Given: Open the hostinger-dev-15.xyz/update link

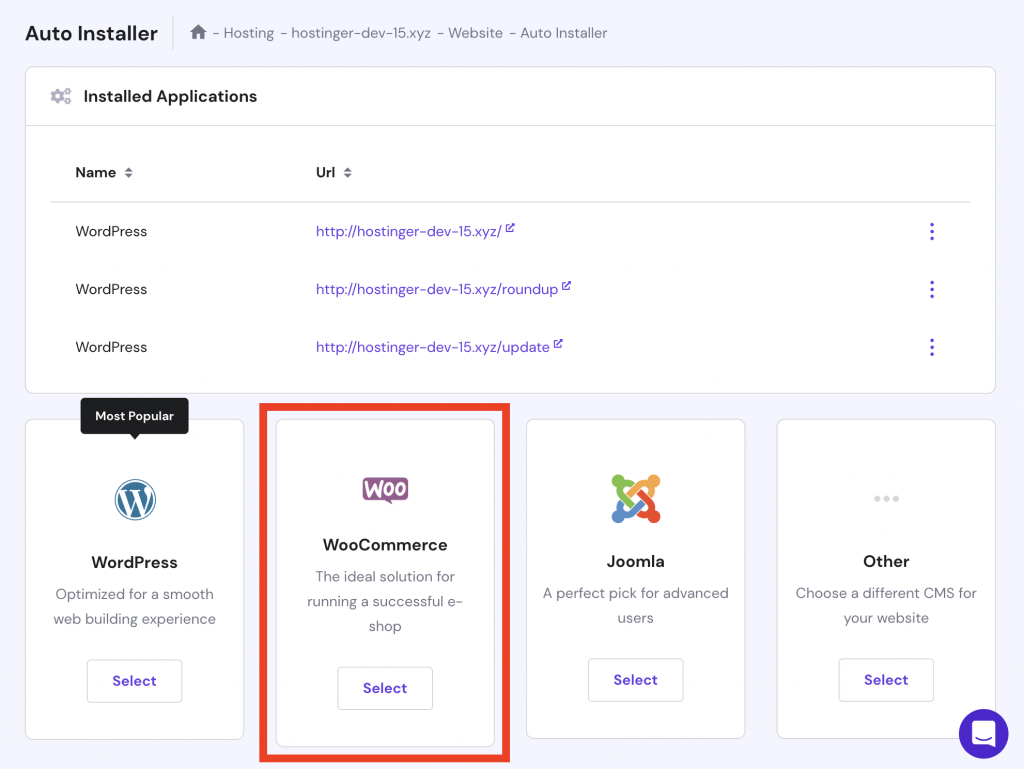Looking at the screenshot, I should point(432,348).
